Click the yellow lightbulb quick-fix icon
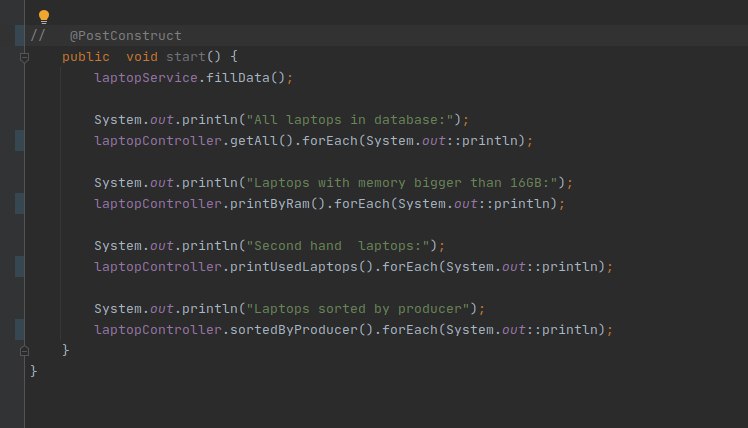 click(x=44, y=17)
